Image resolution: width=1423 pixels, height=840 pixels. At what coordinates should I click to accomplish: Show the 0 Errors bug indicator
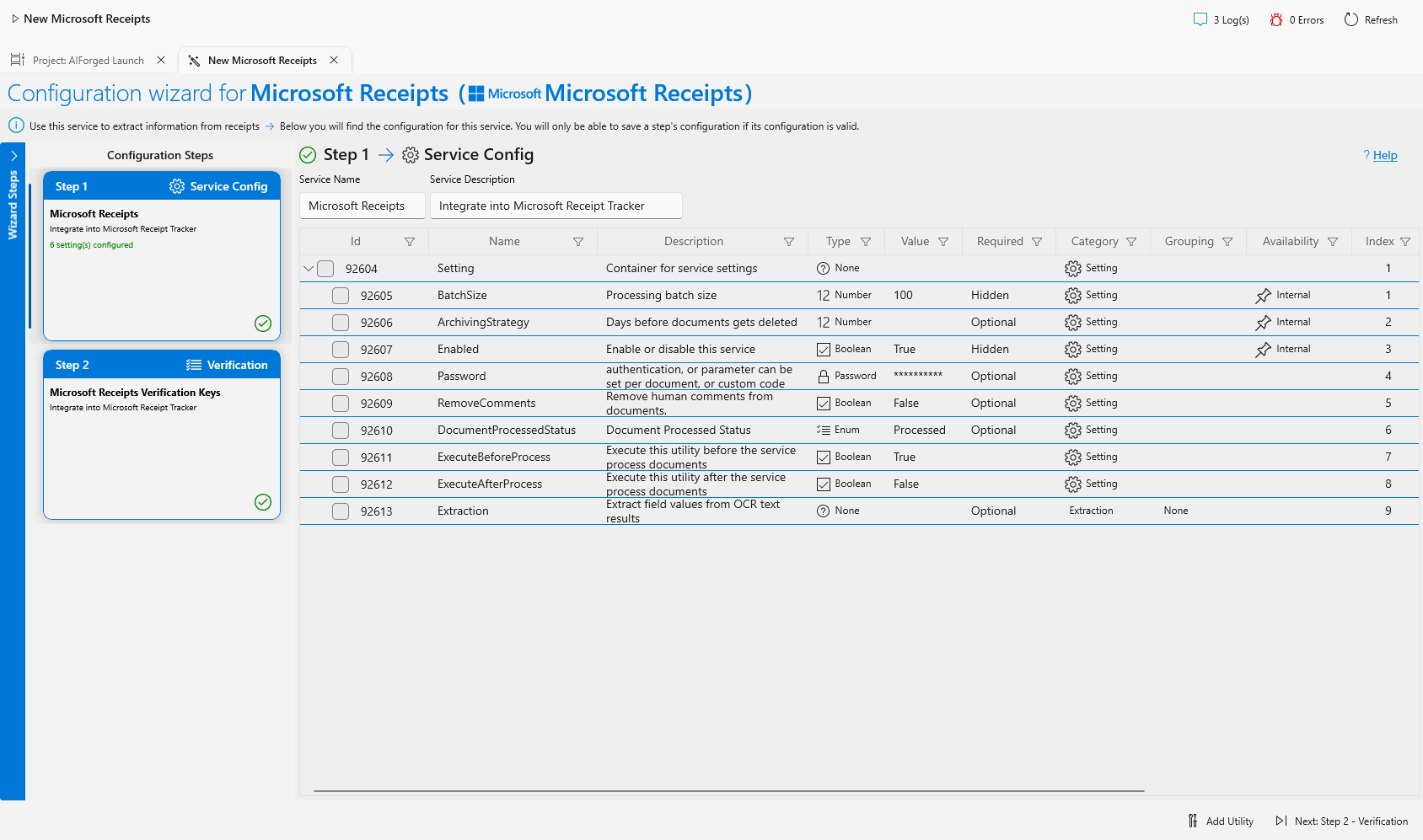[1297, 19]
